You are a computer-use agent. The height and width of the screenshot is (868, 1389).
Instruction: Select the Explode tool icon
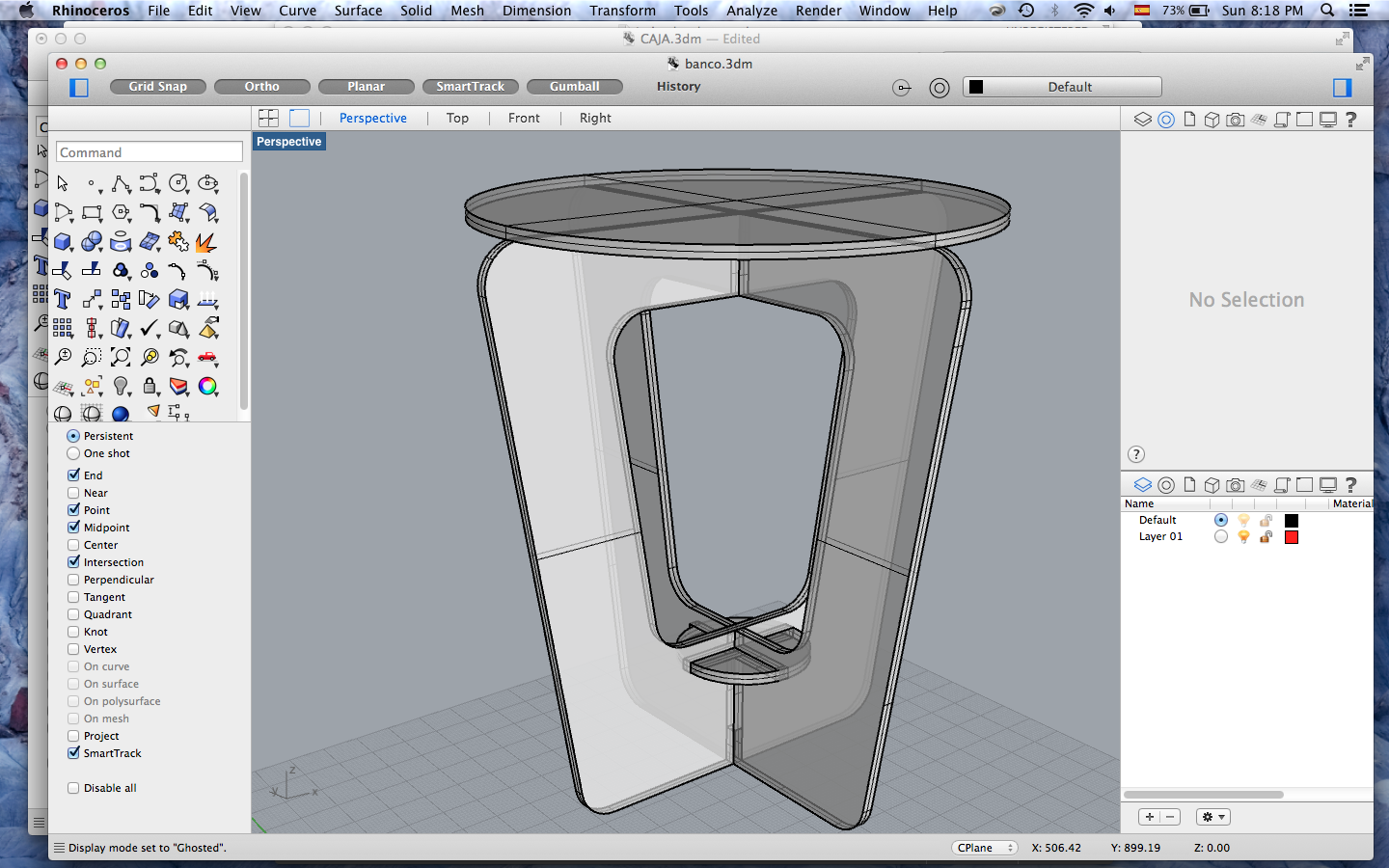(205, 241)
